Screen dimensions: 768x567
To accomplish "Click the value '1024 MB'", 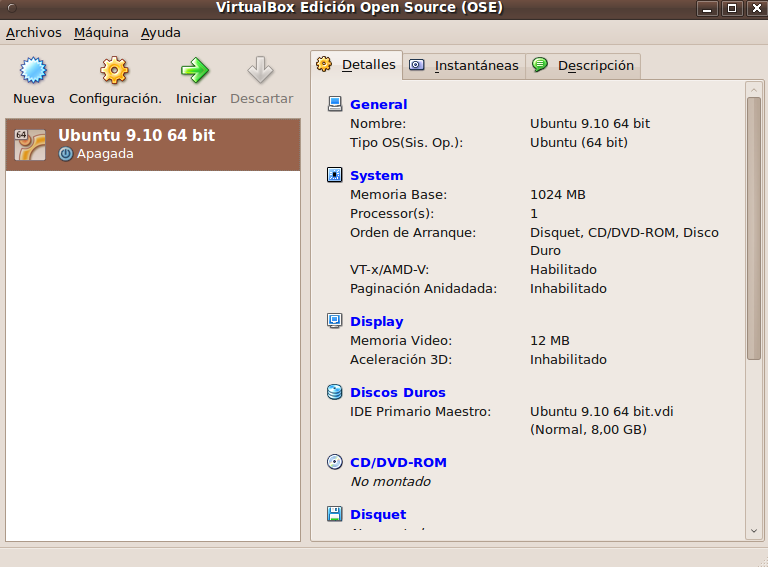I will pyautogui.click(x=558, y=194).
